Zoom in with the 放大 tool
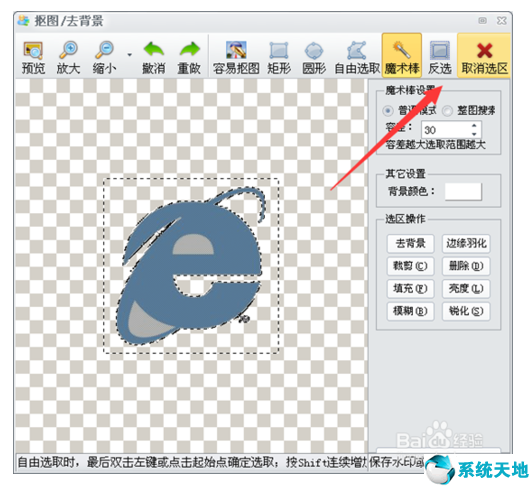The width and height of the screenshot is (529, 486). pos(68,57)
